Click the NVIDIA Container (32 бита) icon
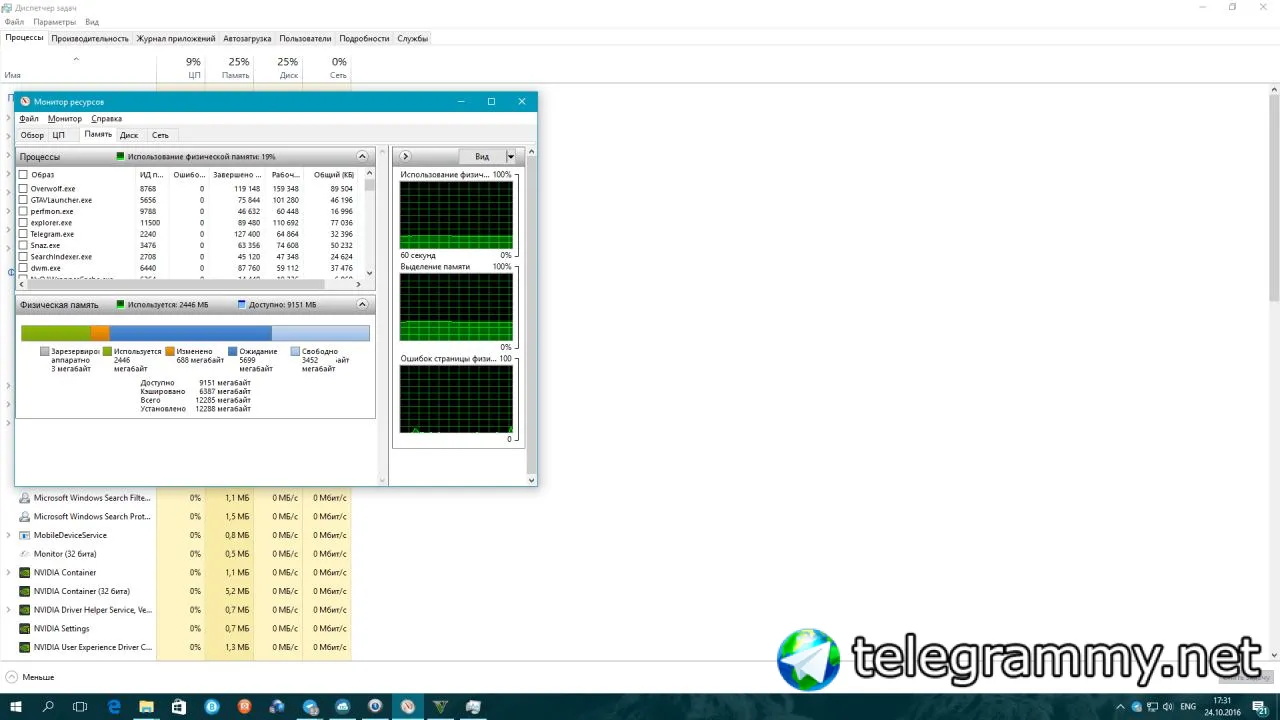This screenshot has height=720, width=1280. [25, 591]
